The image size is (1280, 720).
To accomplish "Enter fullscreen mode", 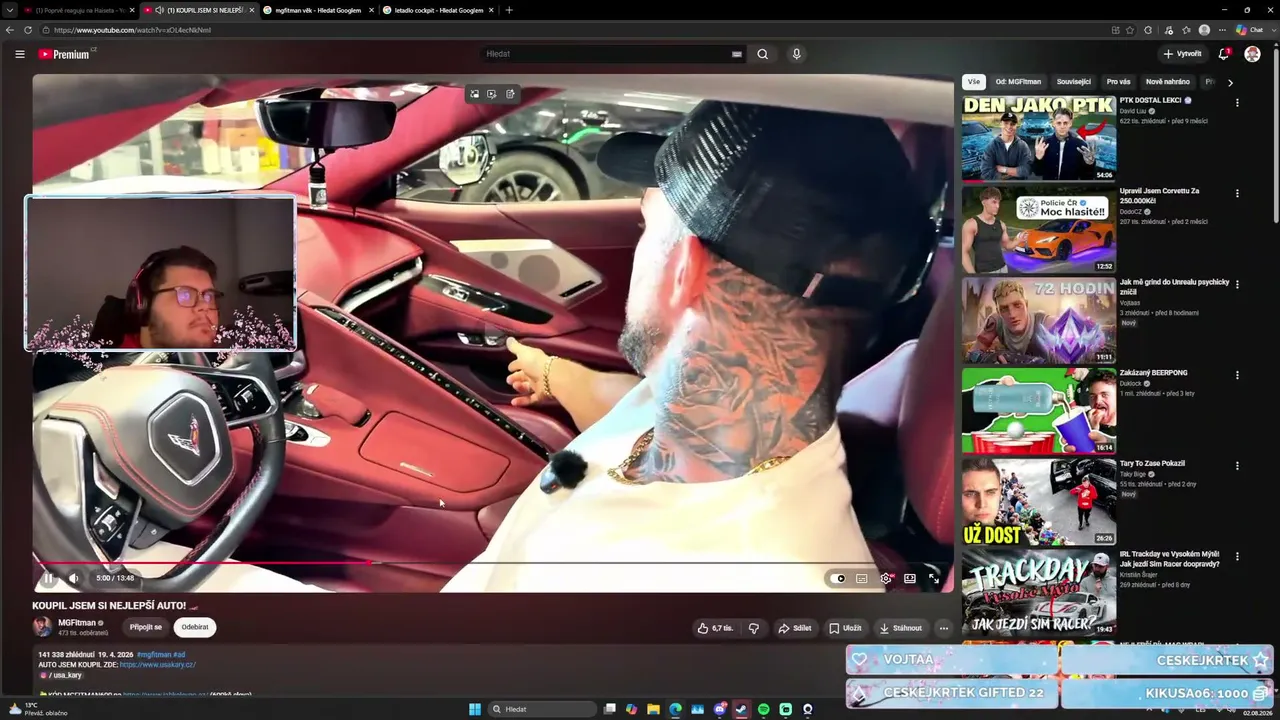I will 934,578.
